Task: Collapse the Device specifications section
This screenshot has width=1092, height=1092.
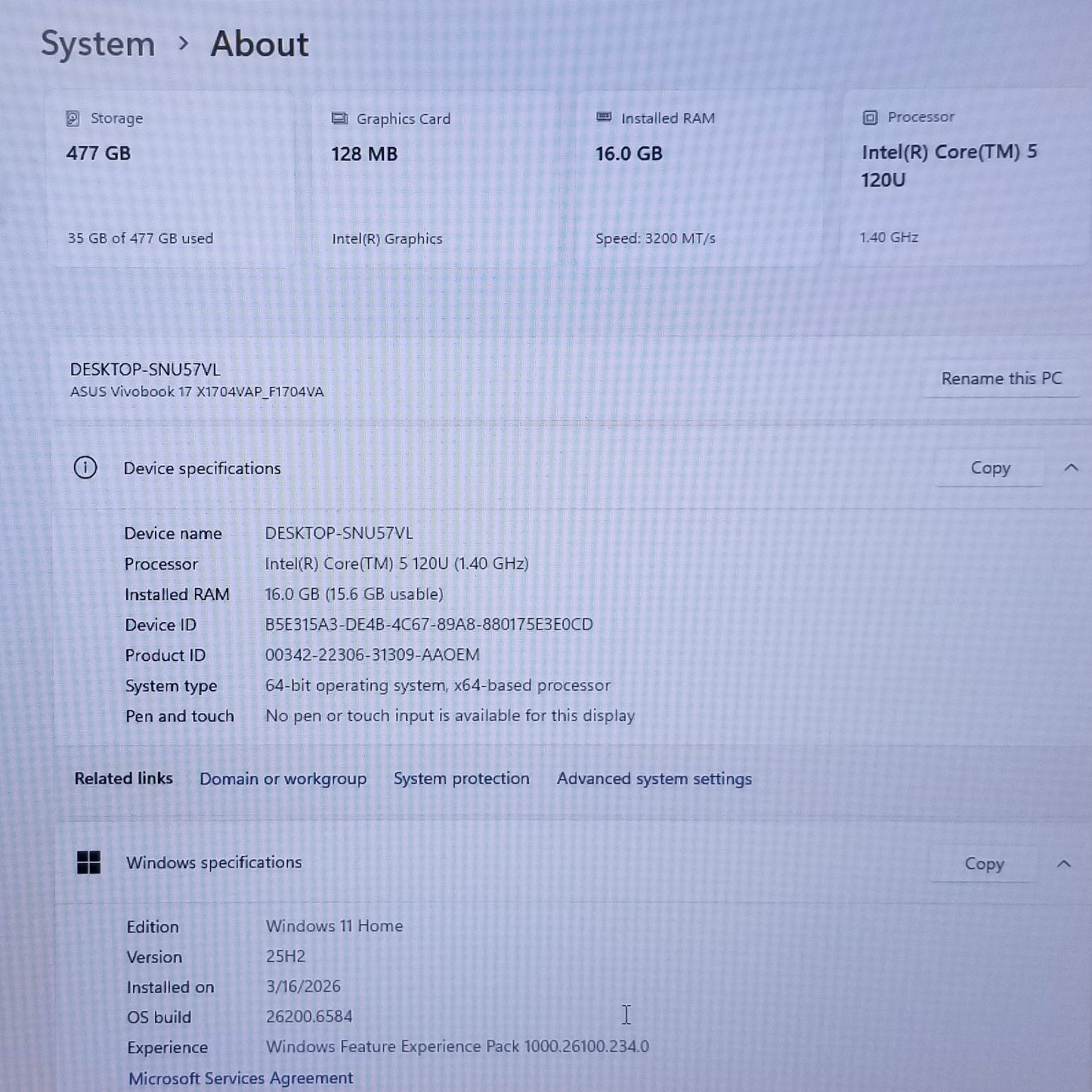Action: (1072, 468)
